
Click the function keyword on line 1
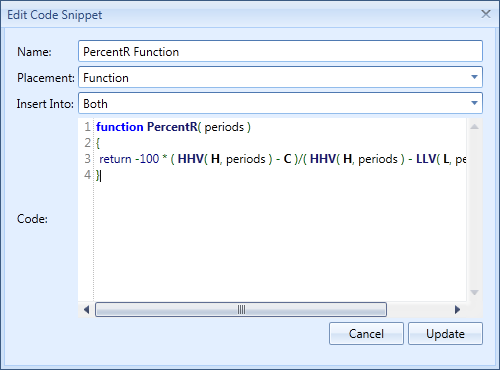120,127
